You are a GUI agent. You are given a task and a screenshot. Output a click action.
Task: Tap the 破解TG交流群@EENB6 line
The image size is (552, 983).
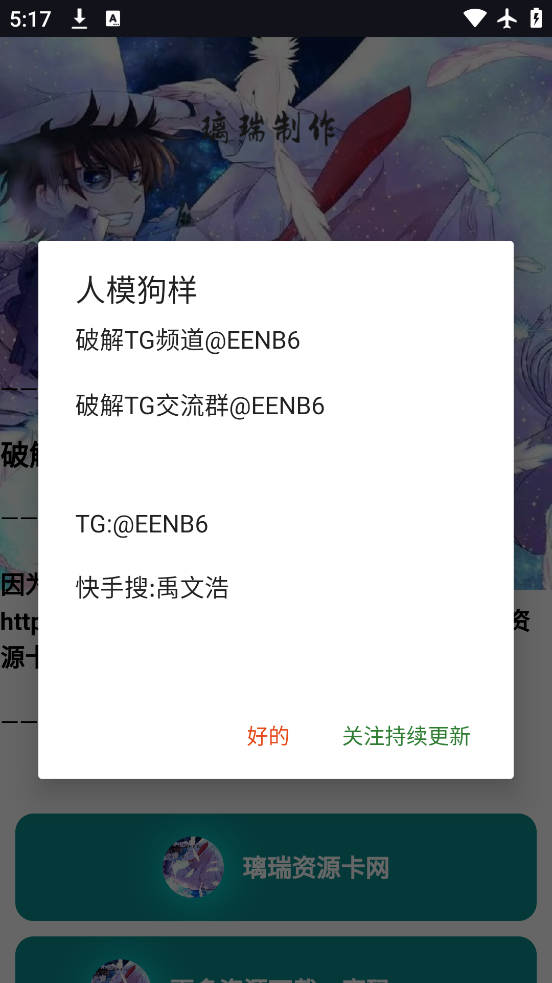[x=200, y=406]
